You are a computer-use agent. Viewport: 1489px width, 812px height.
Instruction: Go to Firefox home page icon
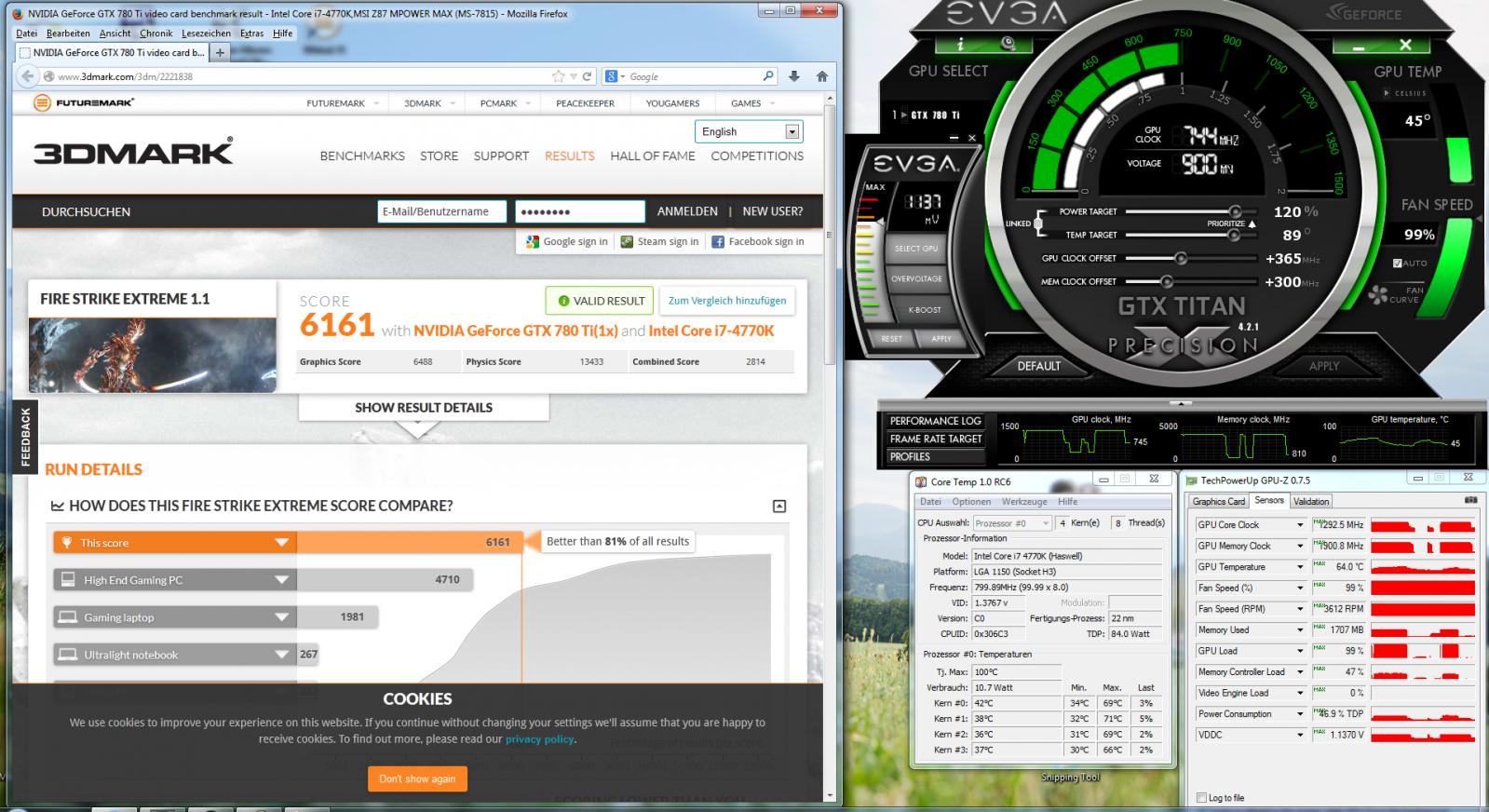(x=822, y=76)
